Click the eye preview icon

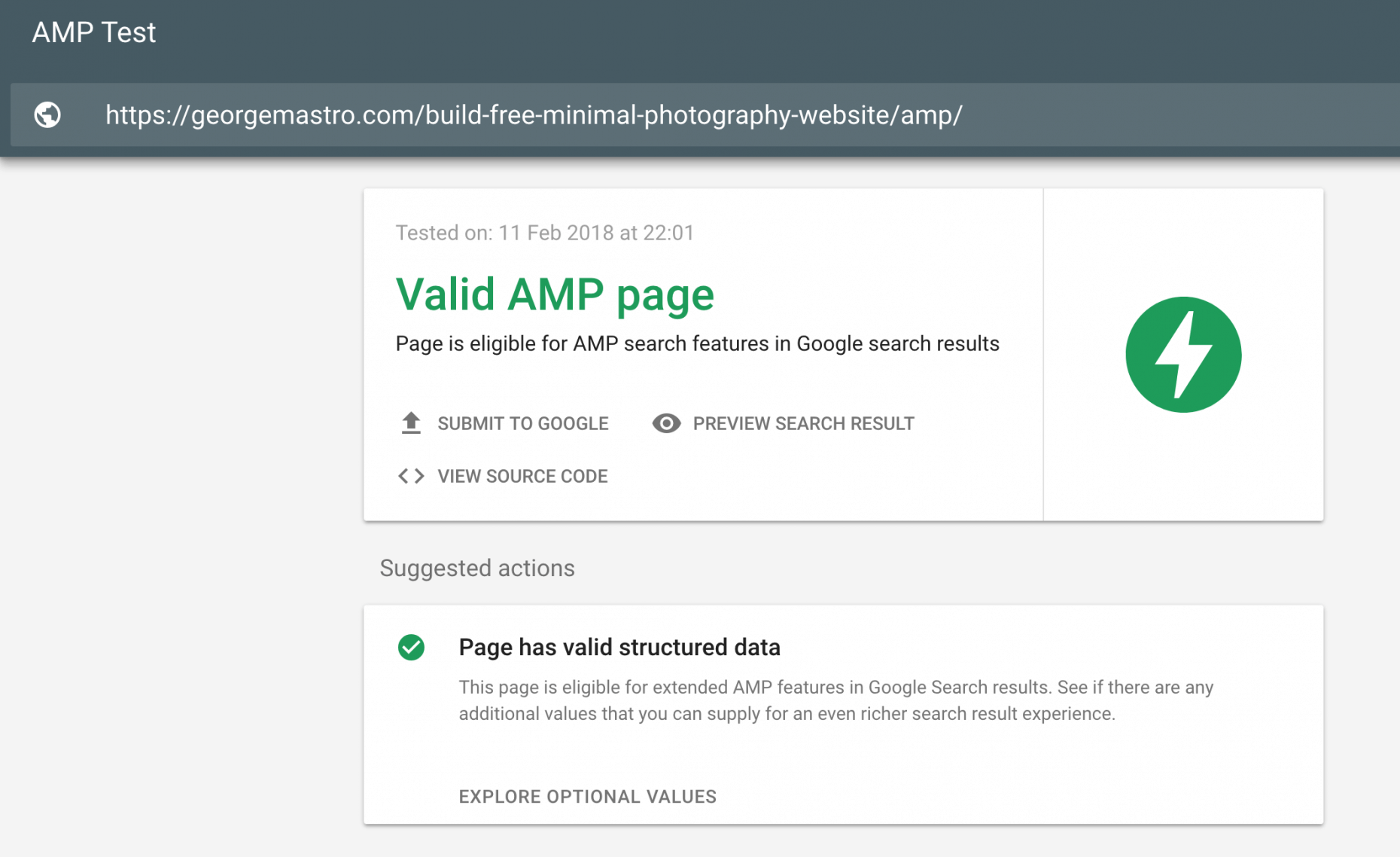pos(666,423)
